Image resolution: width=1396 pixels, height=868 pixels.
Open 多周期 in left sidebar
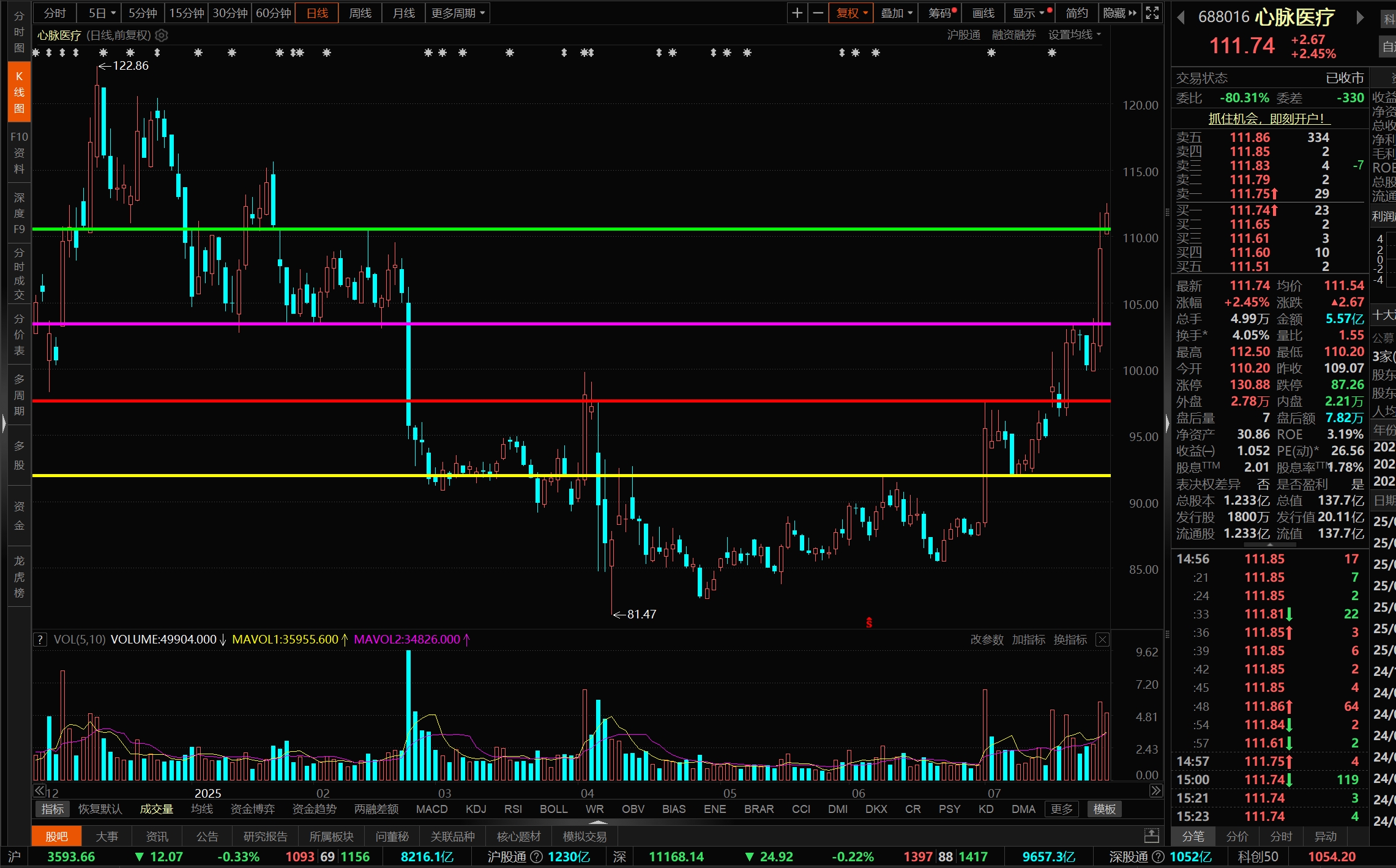click(x=19, y=395)
